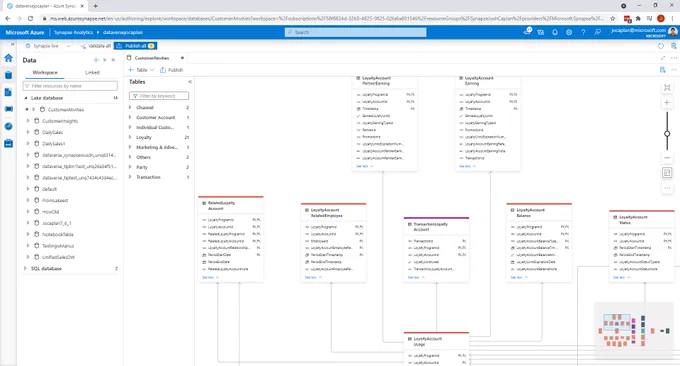Open the directory switch icon in header
Screen dimensions: 680x366
tap(541, 32)
